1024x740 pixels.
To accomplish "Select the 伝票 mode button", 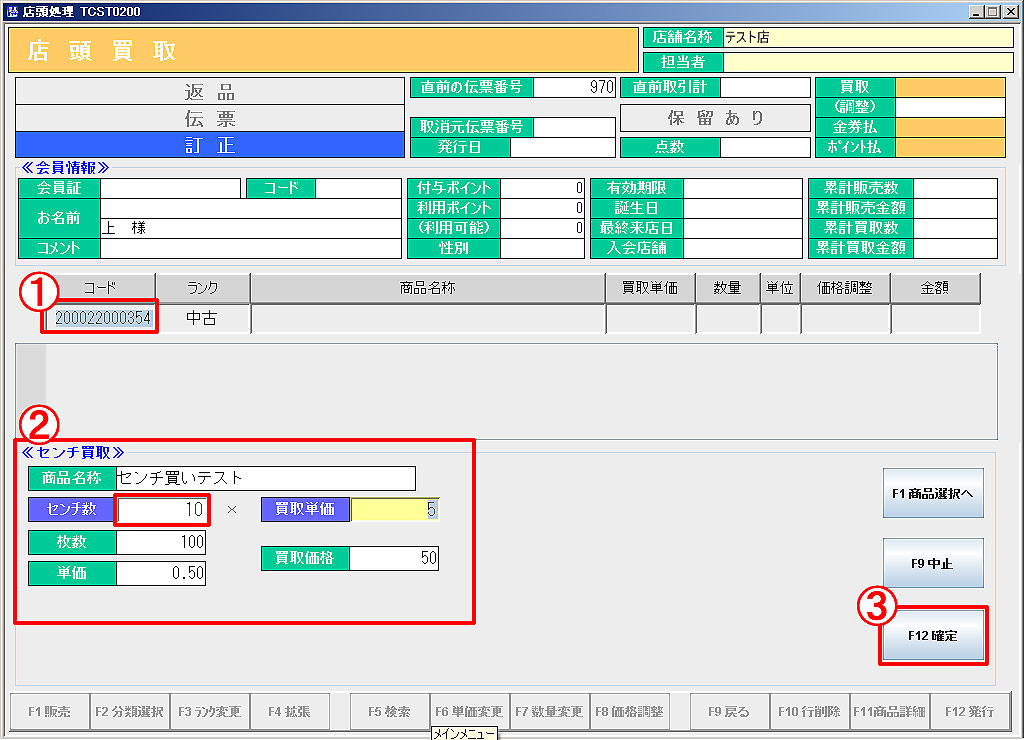I will pos(210,118).
